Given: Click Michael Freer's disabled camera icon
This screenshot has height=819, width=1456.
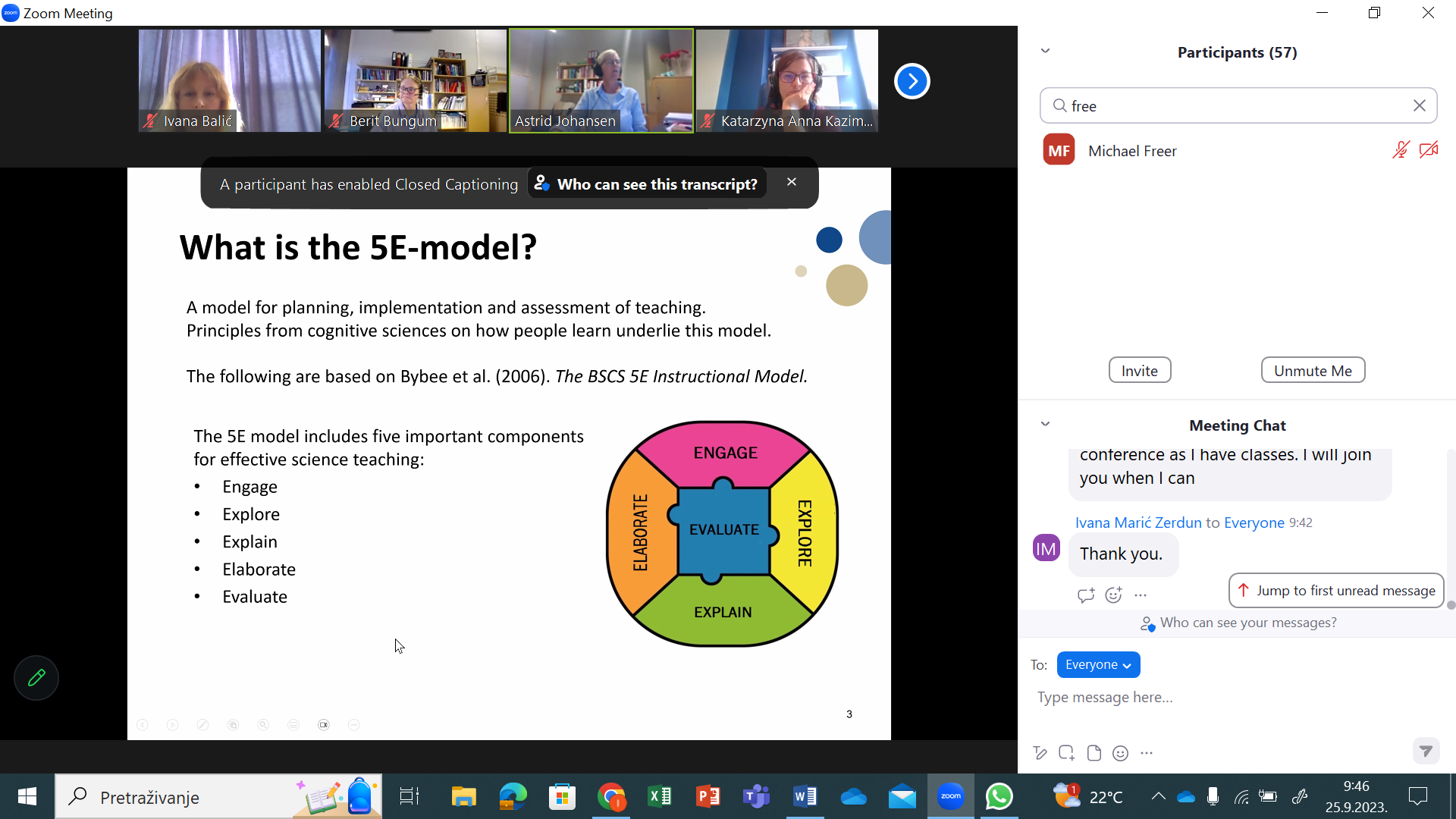Looking at the screenshot, I should [1429, 150].
